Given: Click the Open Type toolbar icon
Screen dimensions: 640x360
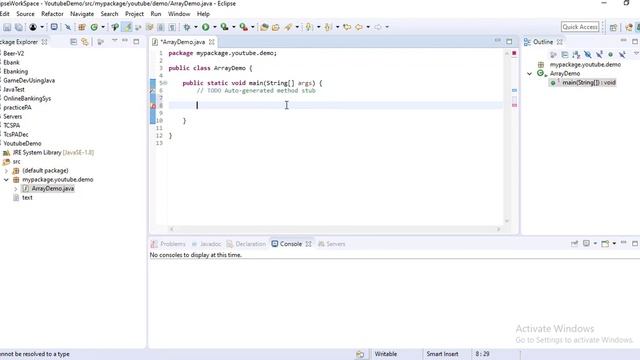Looking at the screenshot, I should (x=264, y=27).
